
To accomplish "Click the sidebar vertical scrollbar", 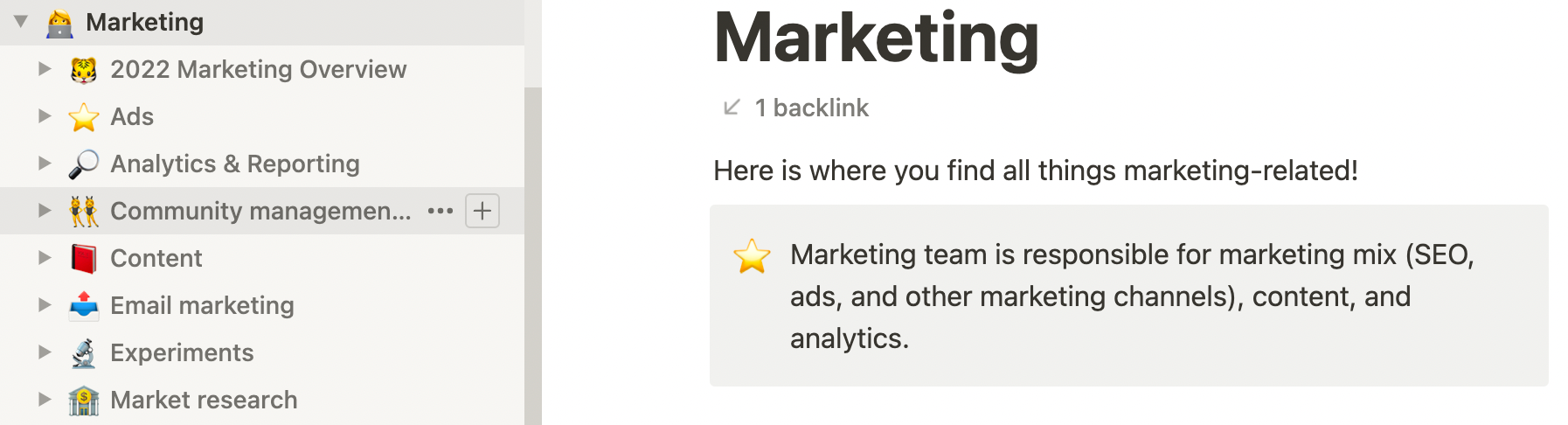I will tap(533, 256).
